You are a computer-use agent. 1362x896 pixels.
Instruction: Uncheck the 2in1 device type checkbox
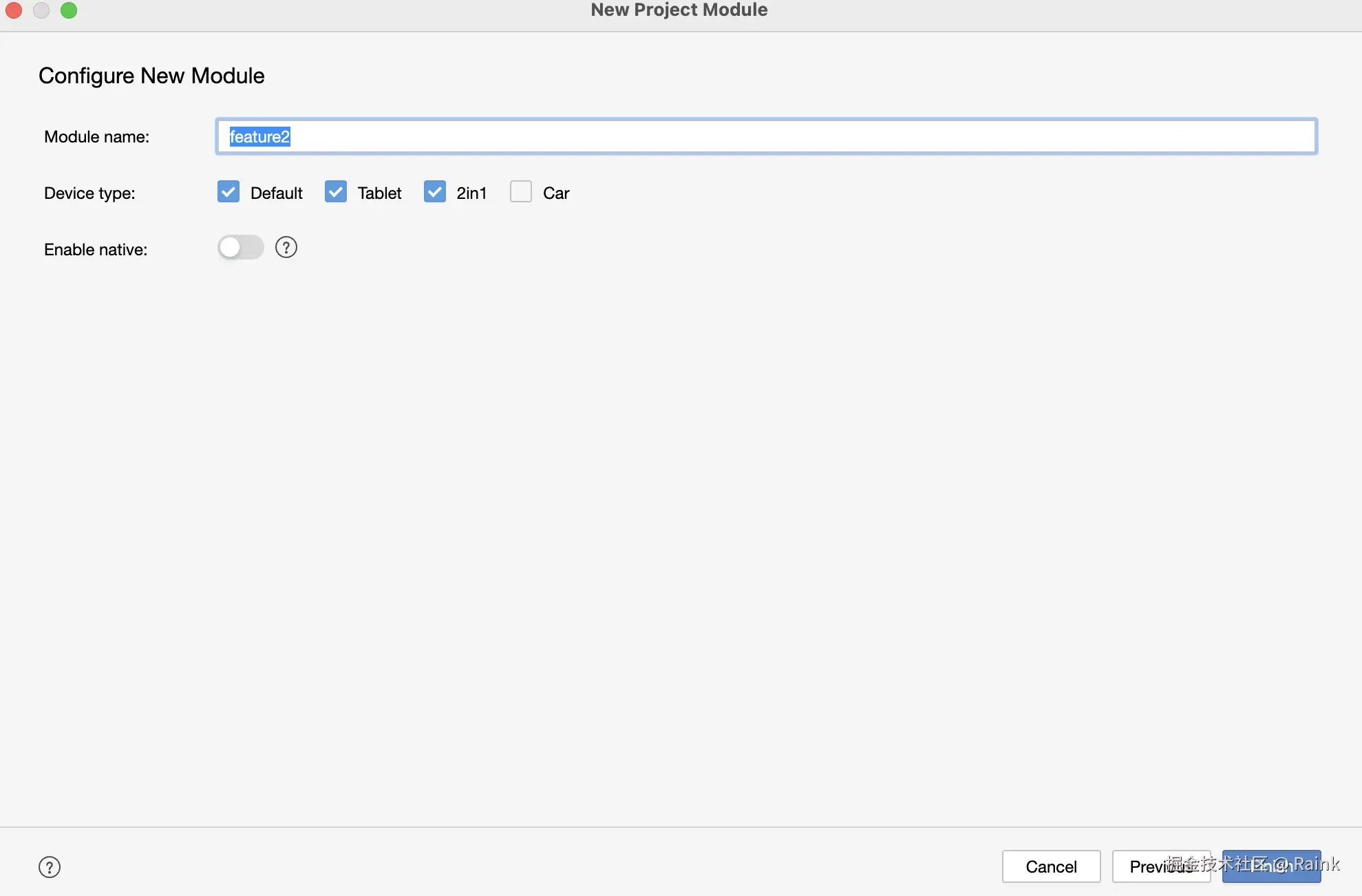point(435,192)
